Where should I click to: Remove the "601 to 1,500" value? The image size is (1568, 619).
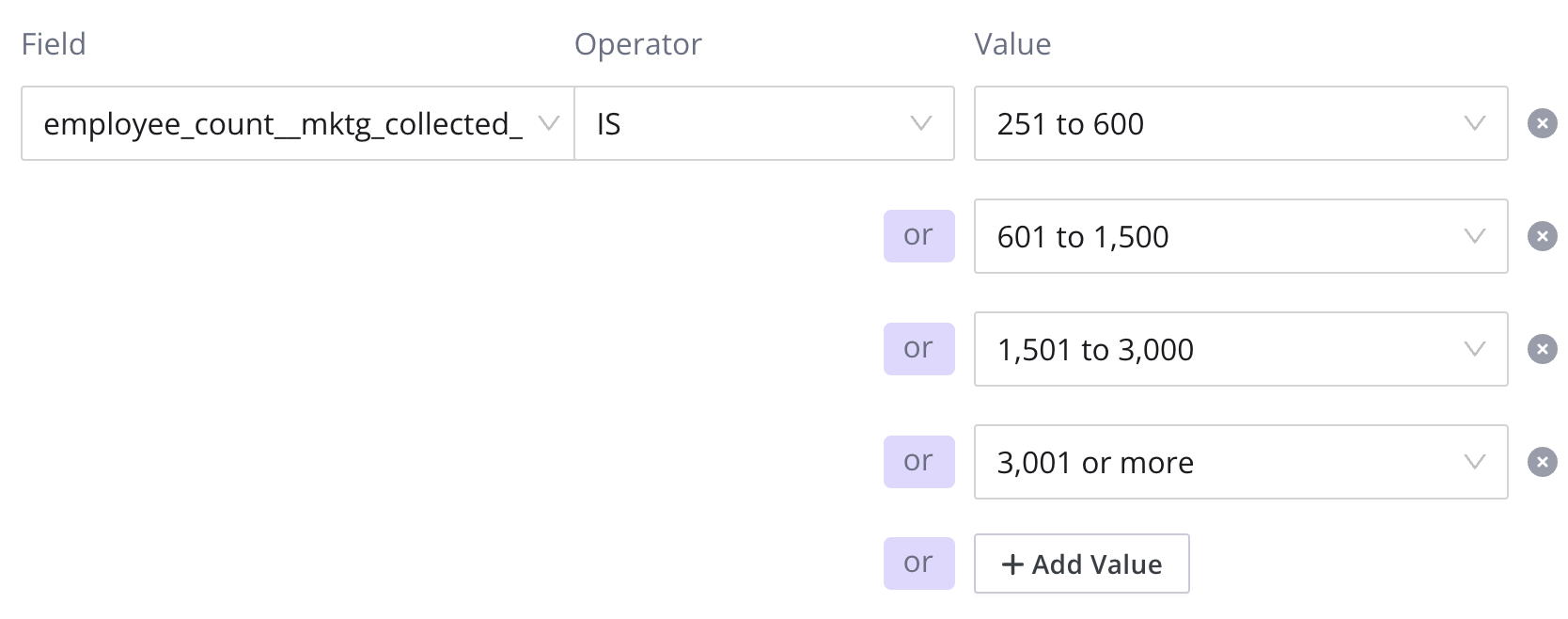pos(1542,236)
